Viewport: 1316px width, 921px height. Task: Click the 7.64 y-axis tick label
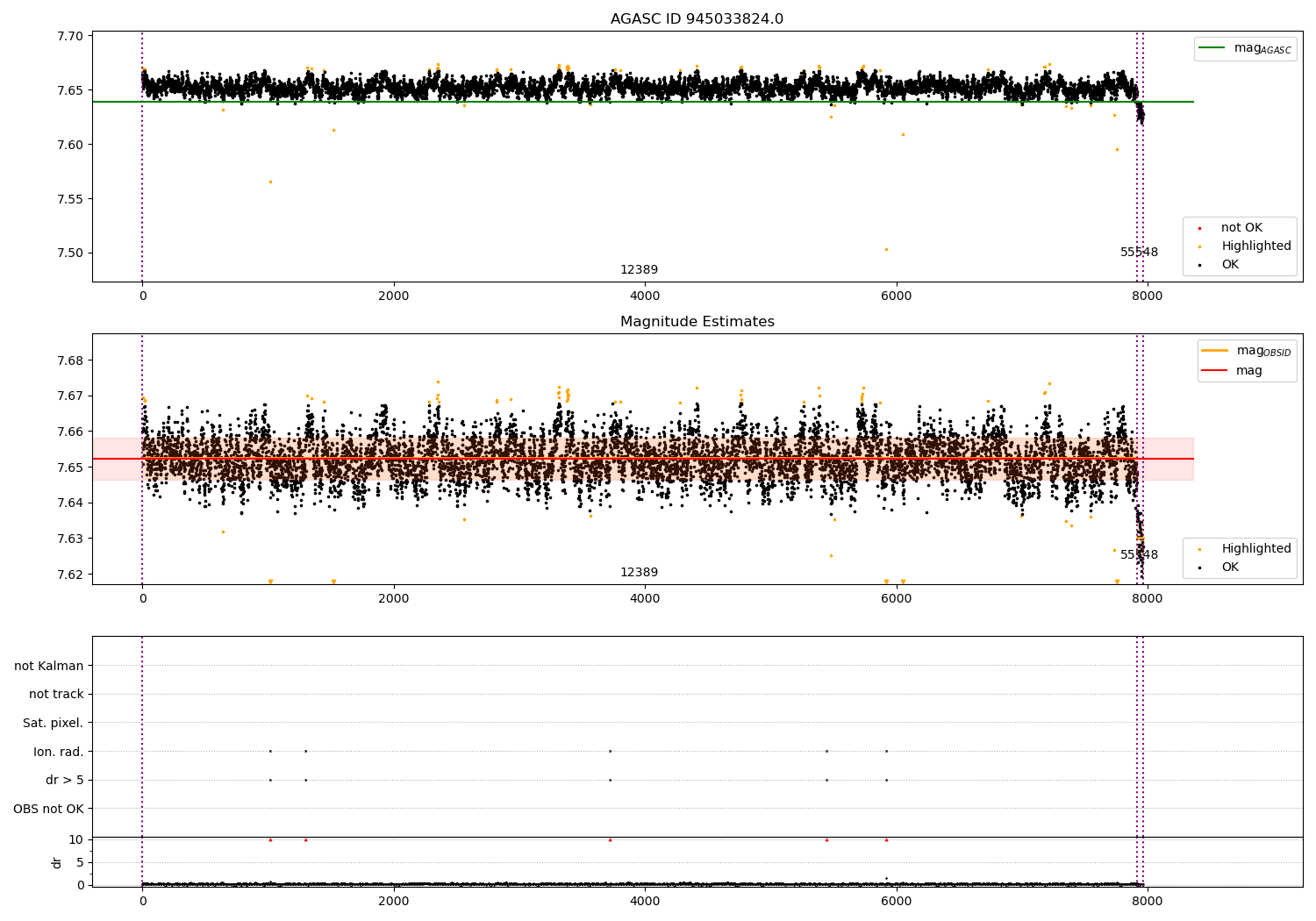pos(70,503)
